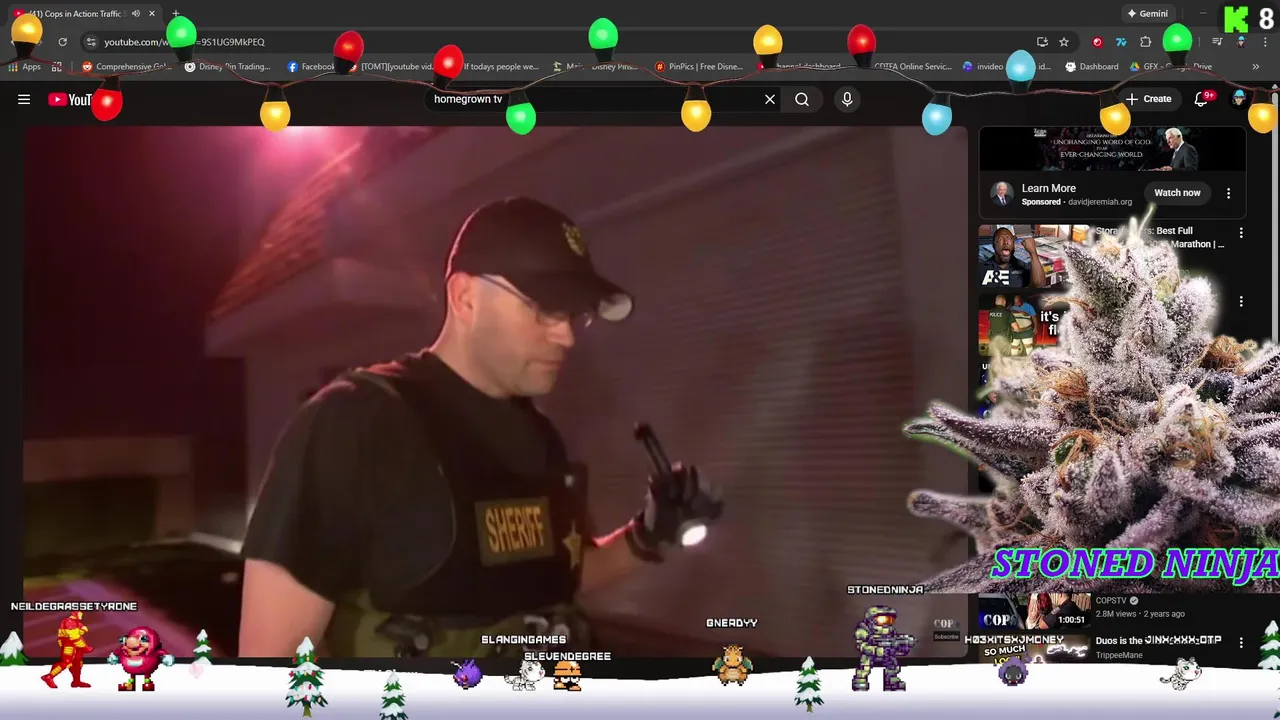Image resolution: width=1280 pixels, height=720 pixels.
Task: Reload the page with the browser refresh icon
Action: click(62, 42)
